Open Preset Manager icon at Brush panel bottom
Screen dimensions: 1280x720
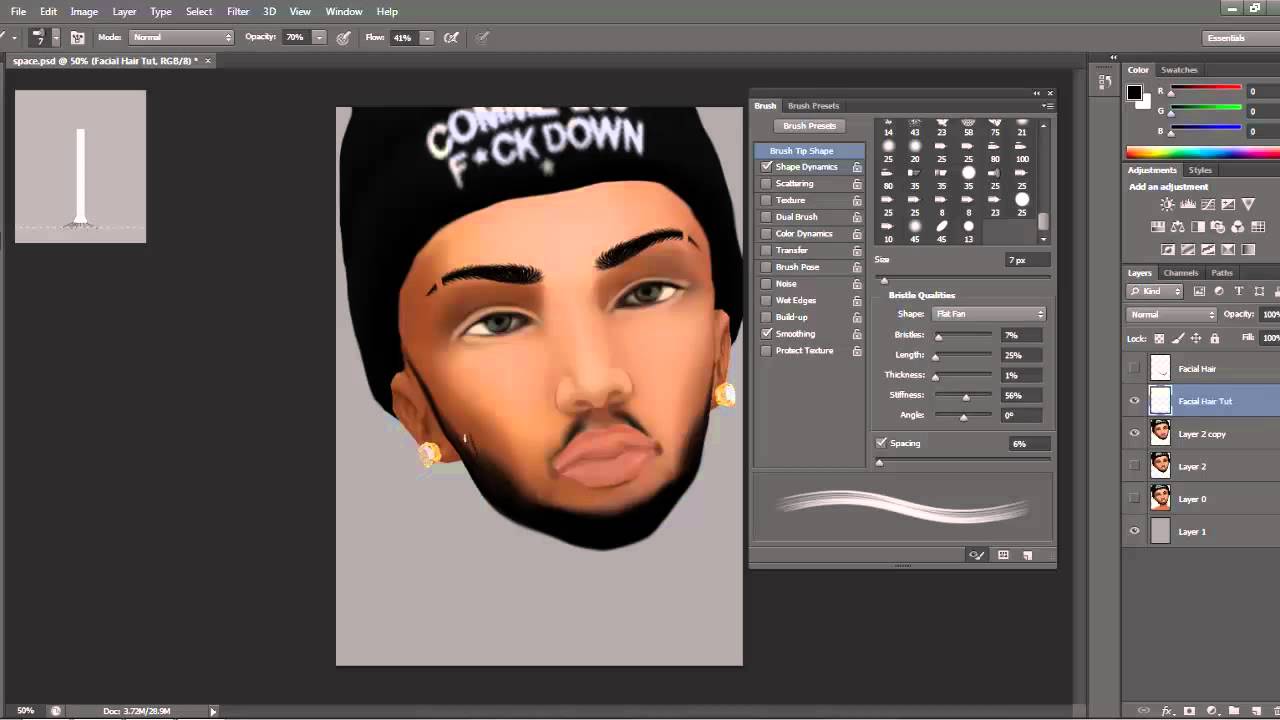1003,555
